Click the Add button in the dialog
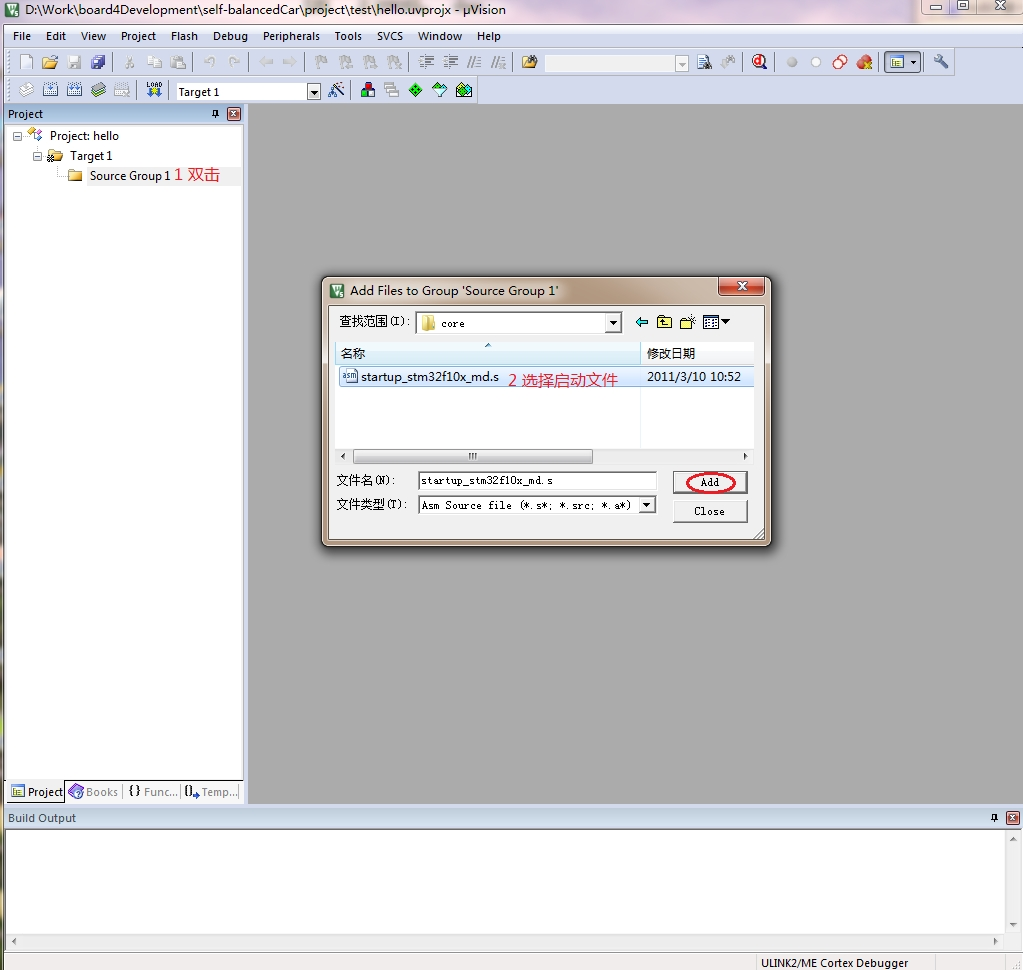This screenshot has width=1023, height=970. [x=710, y=482]
